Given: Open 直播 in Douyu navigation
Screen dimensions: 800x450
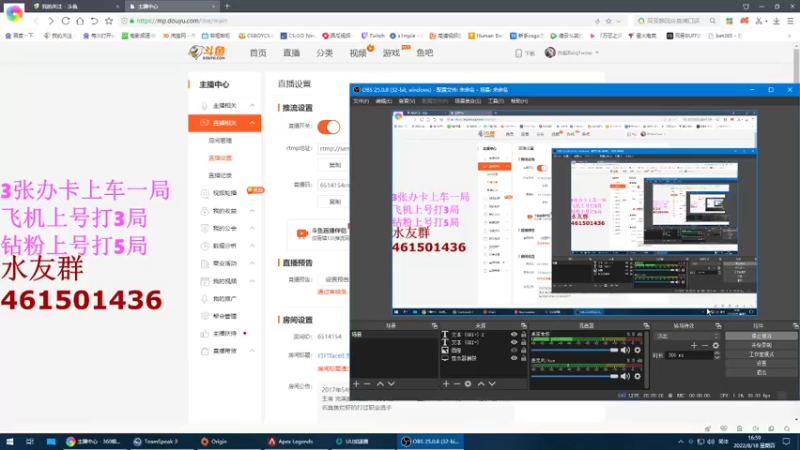Looking at the screenshot, I should coord(291,53).
